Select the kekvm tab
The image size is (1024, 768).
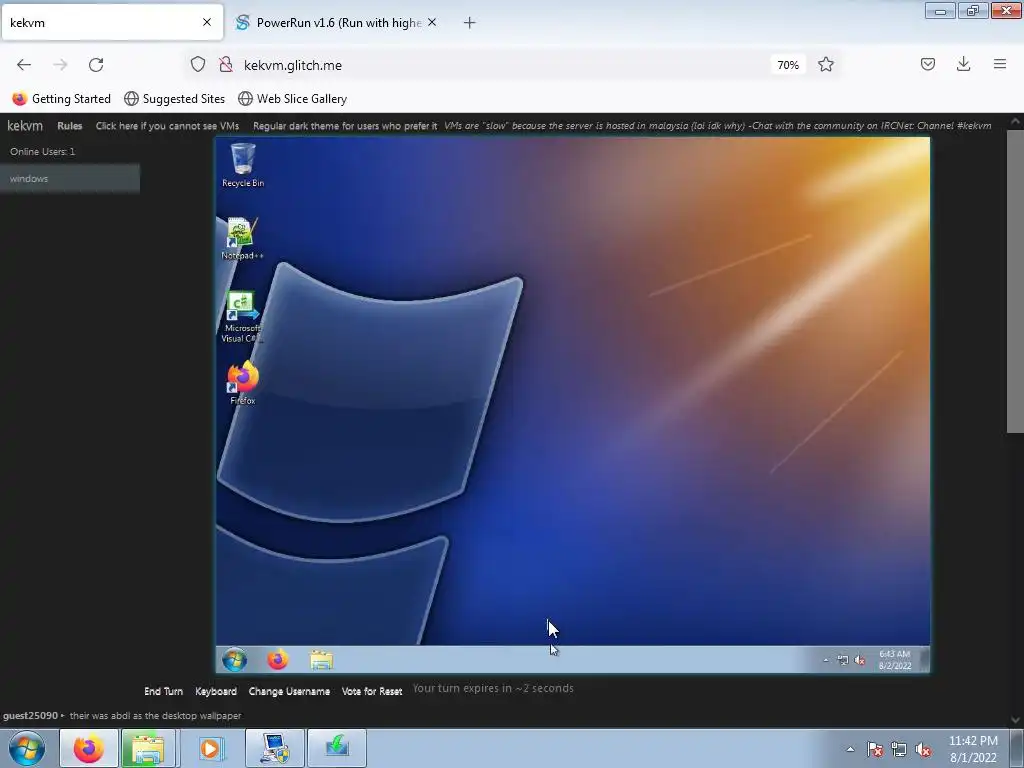tap(112, 23)
